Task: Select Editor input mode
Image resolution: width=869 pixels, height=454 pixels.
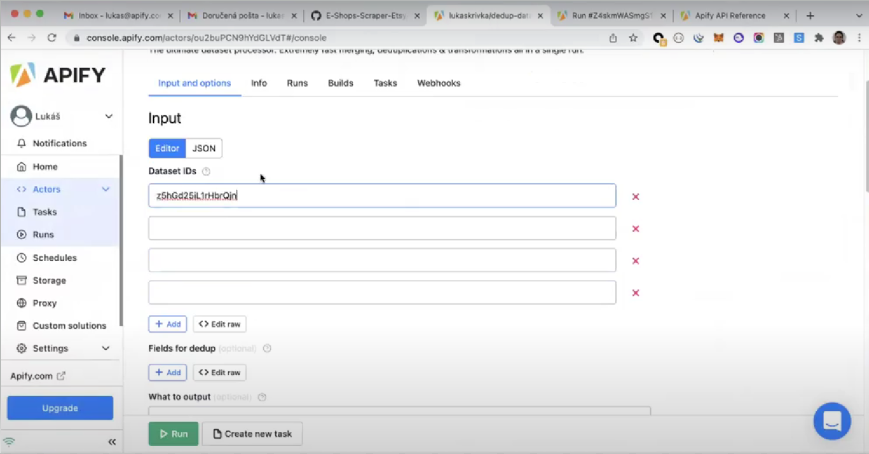Action: pyautogui.click(x=167, y=148)
